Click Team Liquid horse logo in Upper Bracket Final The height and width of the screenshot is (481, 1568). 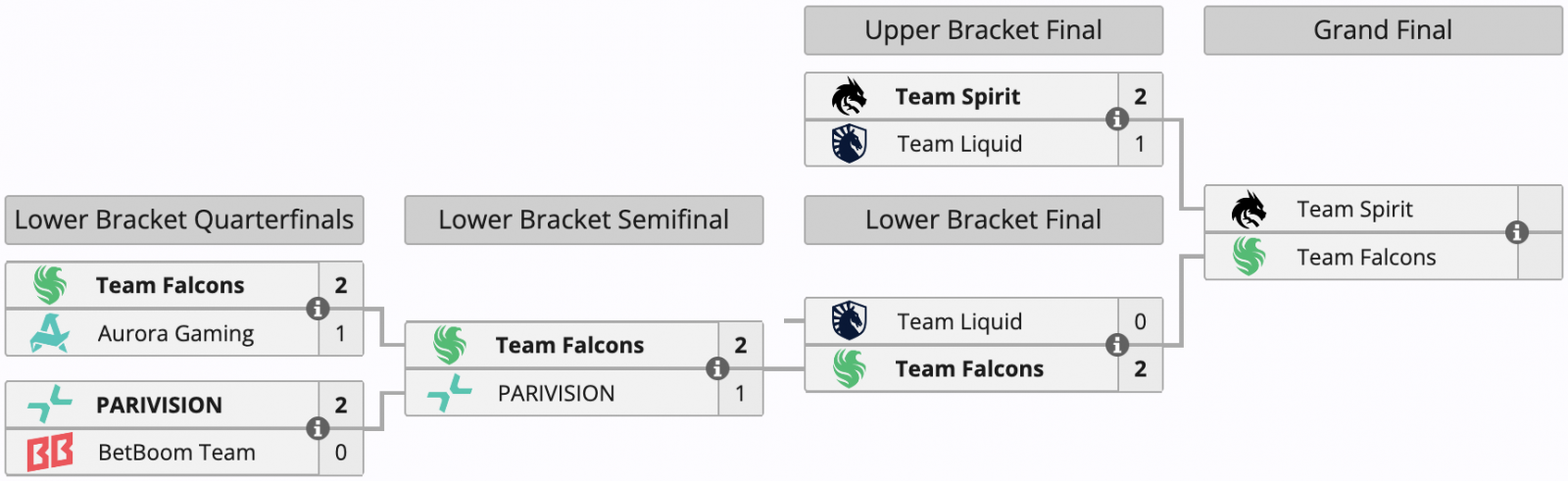[x=850, y=144]
